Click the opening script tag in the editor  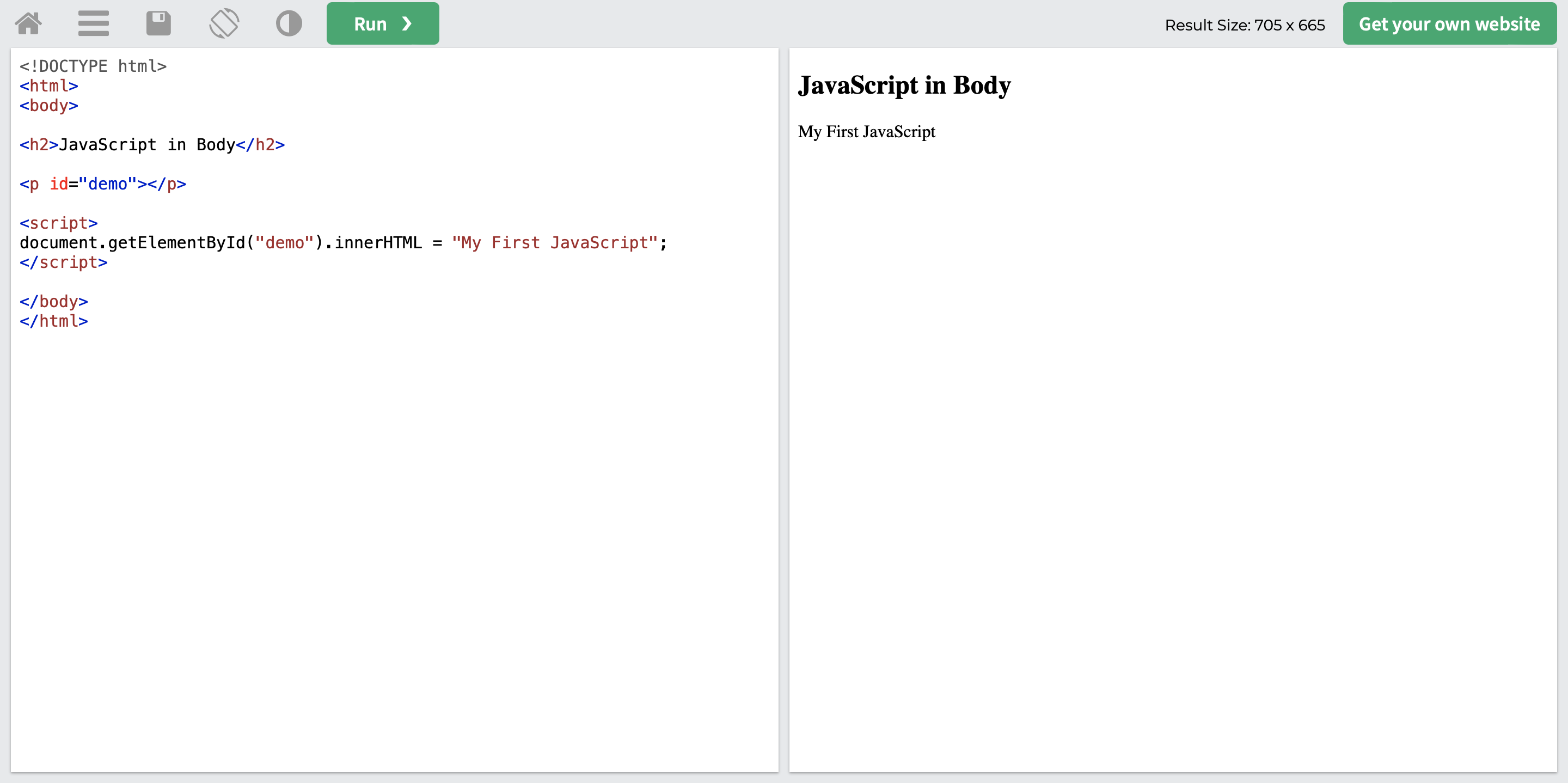pos(58,223)
